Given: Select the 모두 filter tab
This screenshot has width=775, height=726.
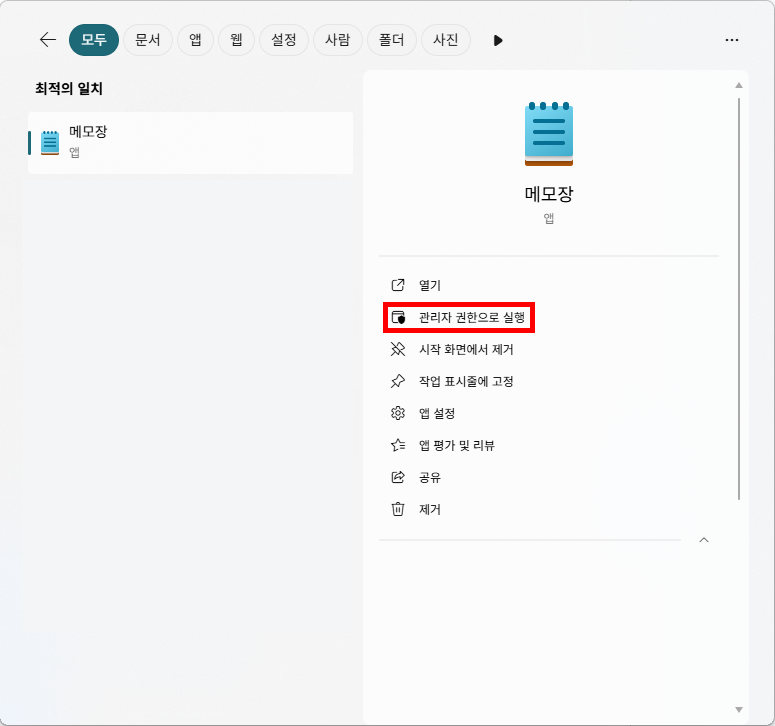Looking at the screenshot, I should pos(93,40).
